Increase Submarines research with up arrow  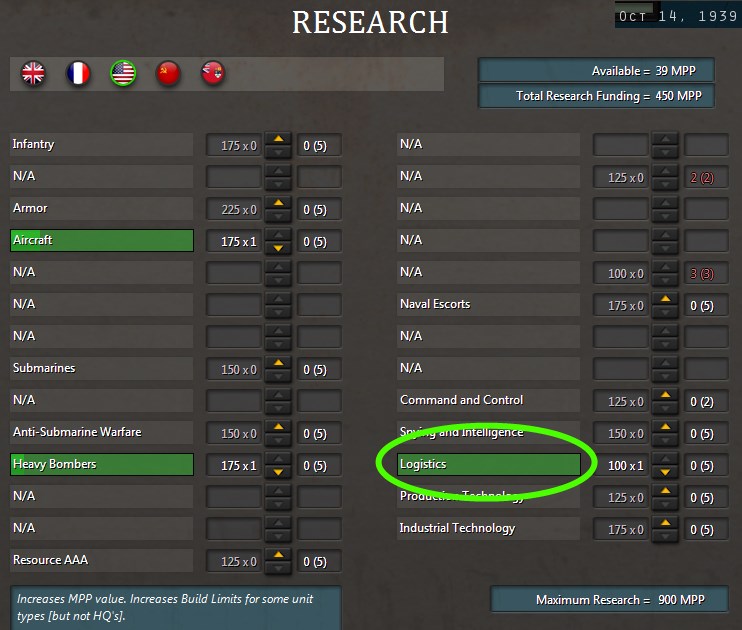(x=279, y=363)
